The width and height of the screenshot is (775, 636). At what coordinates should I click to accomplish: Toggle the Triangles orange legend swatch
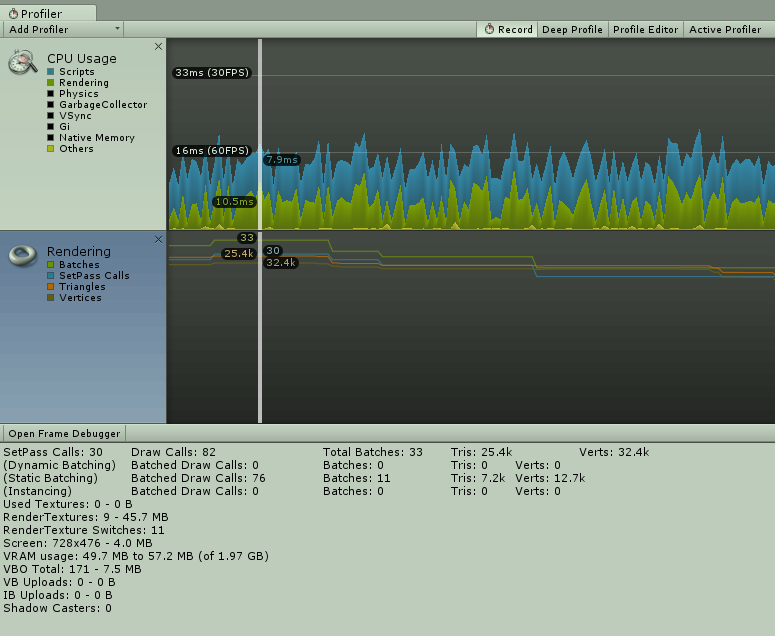[50, 286]
